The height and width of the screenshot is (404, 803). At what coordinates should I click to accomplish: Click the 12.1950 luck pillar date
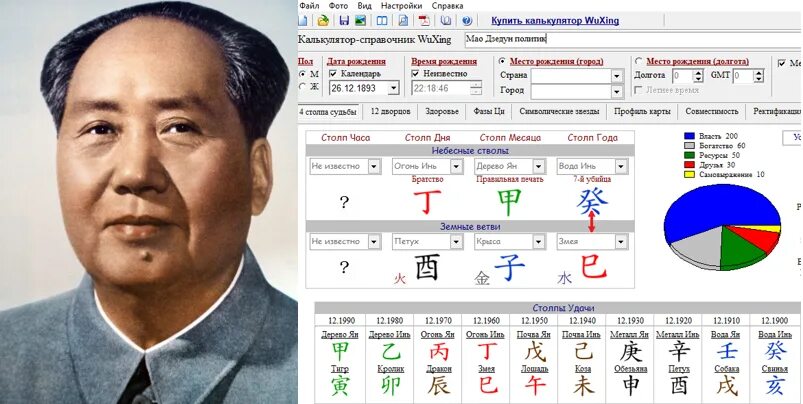click(x=534, y=321)
